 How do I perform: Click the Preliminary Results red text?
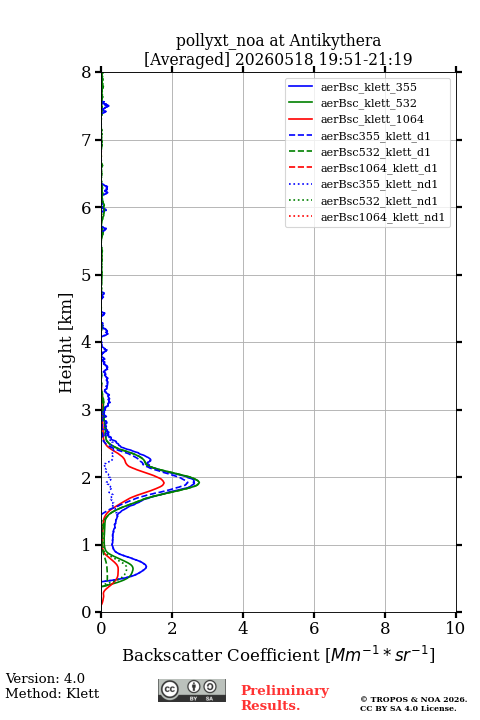pos(285,698)
